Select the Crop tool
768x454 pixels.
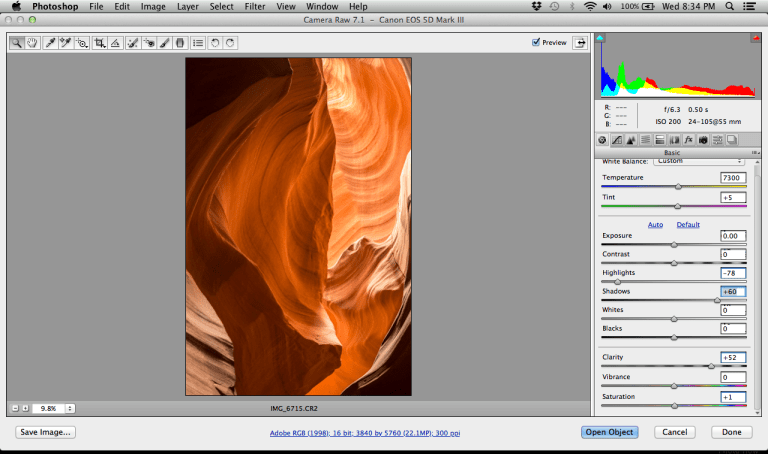(100, 43)
